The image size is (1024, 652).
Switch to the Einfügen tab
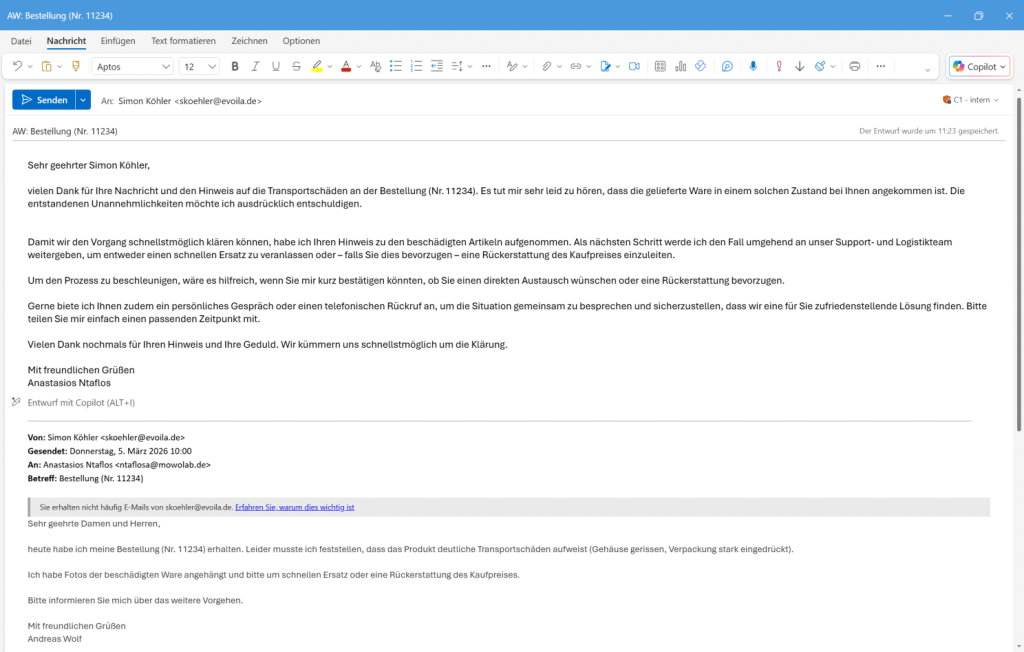[x=118, y=41]
